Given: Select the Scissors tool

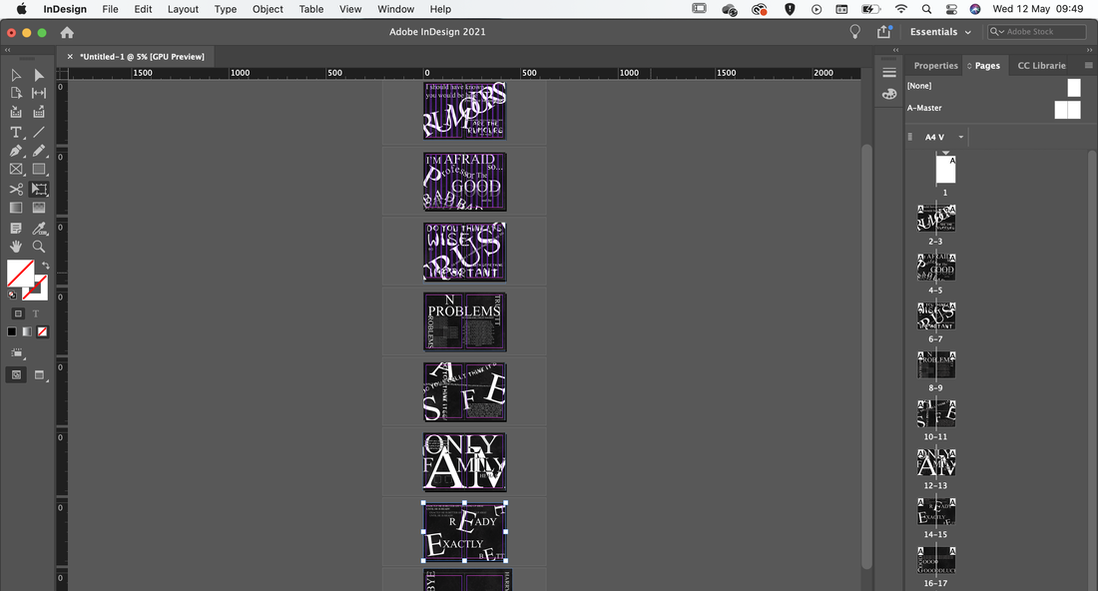Looking at the screenshot, I should pyautogui.click(x=16, y=189).
